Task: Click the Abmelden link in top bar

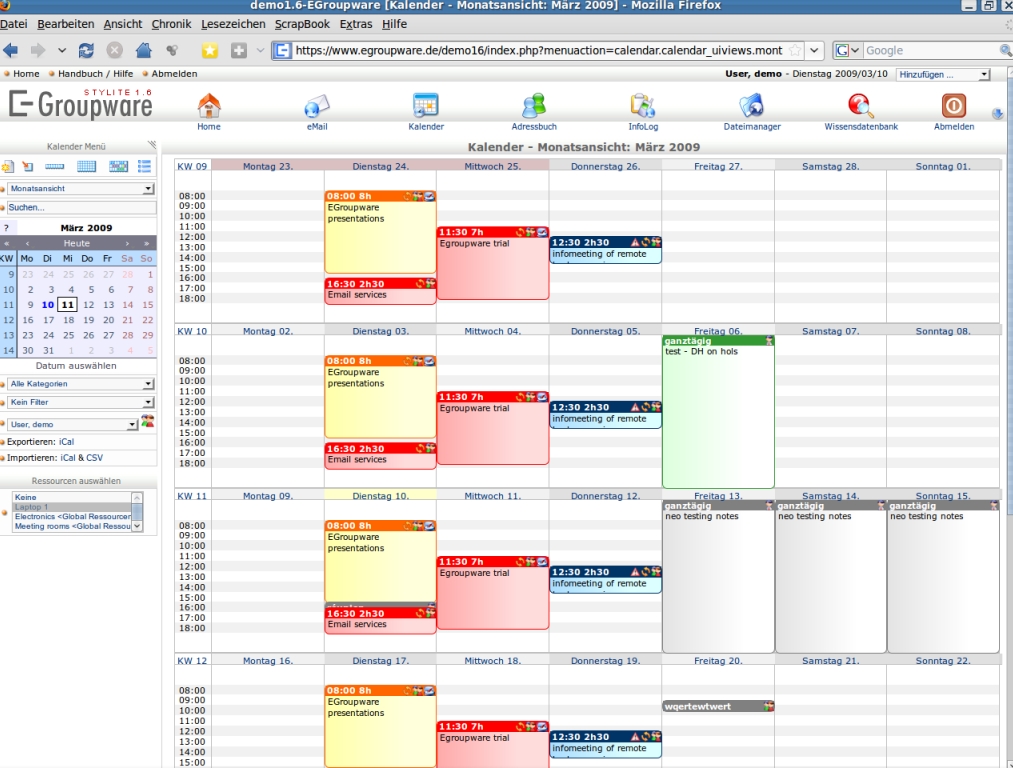Action: [174, 74]
